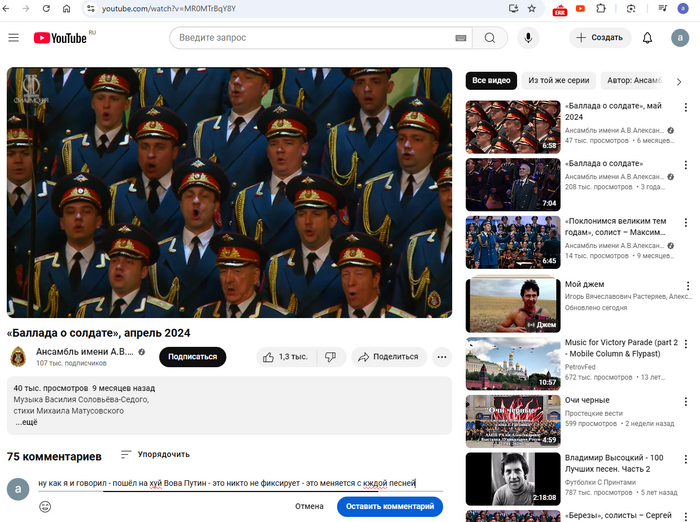Reload the page with the refresh icon

coord(46,8)
